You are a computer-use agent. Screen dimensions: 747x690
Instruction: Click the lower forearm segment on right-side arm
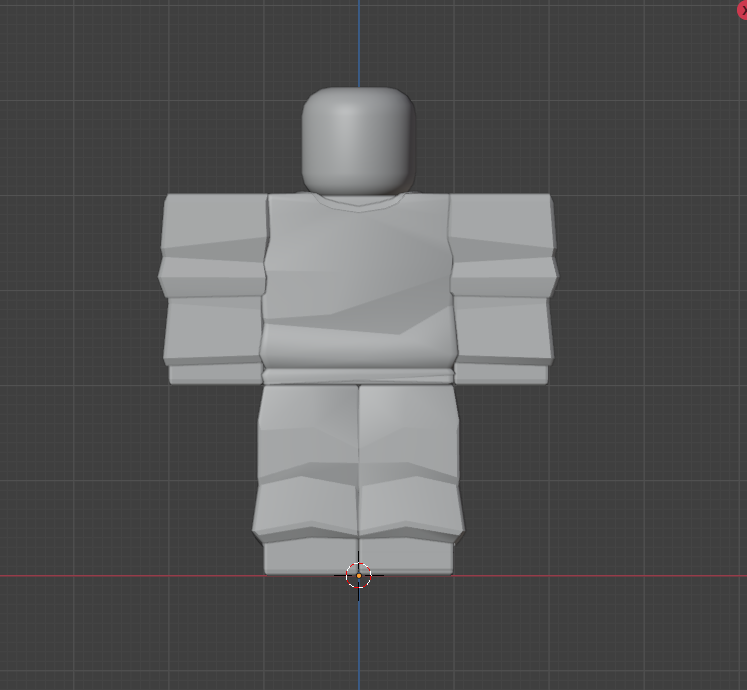click(x=501, y=330)
